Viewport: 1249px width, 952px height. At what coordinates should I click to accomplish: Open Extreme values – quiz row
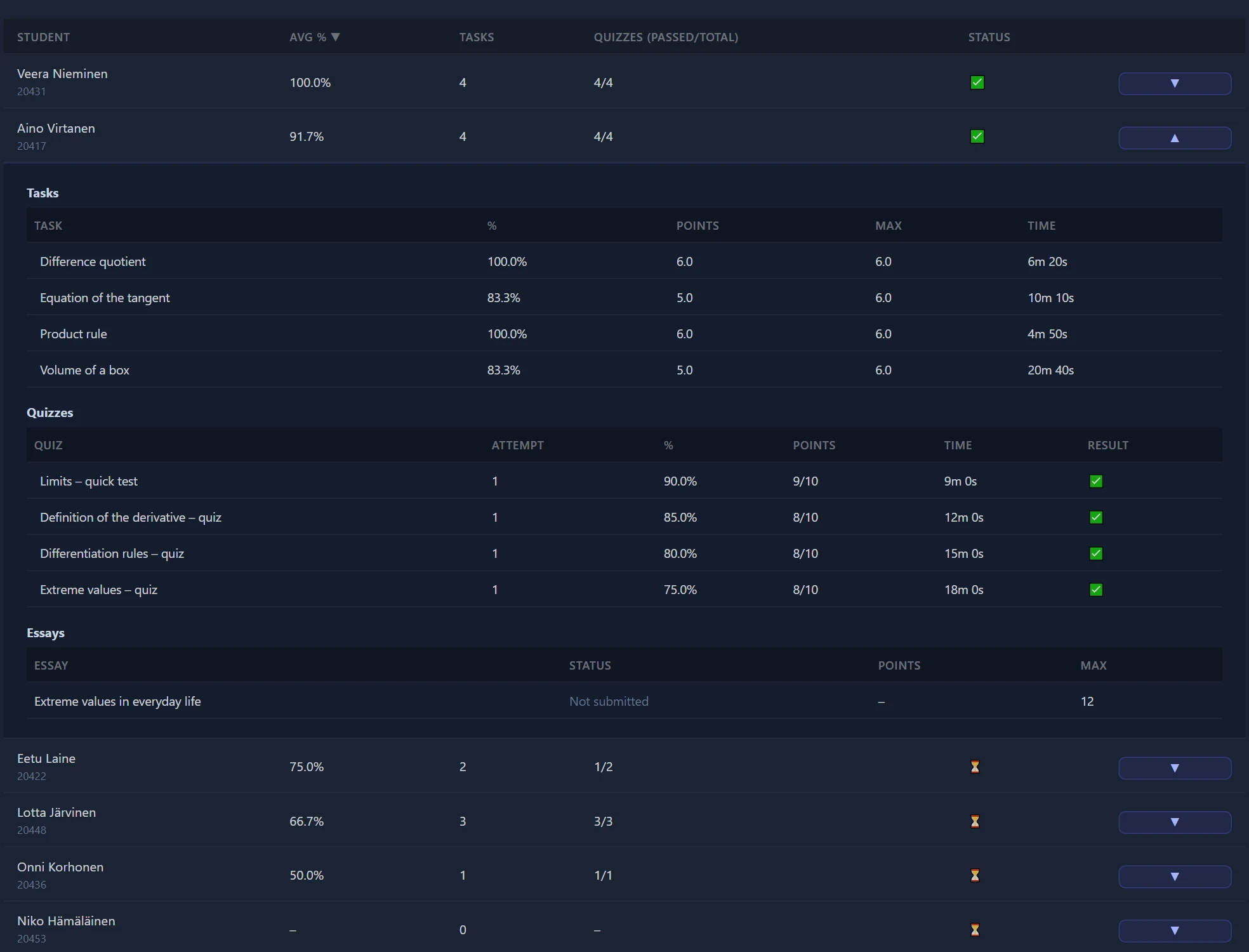[624, 590]
